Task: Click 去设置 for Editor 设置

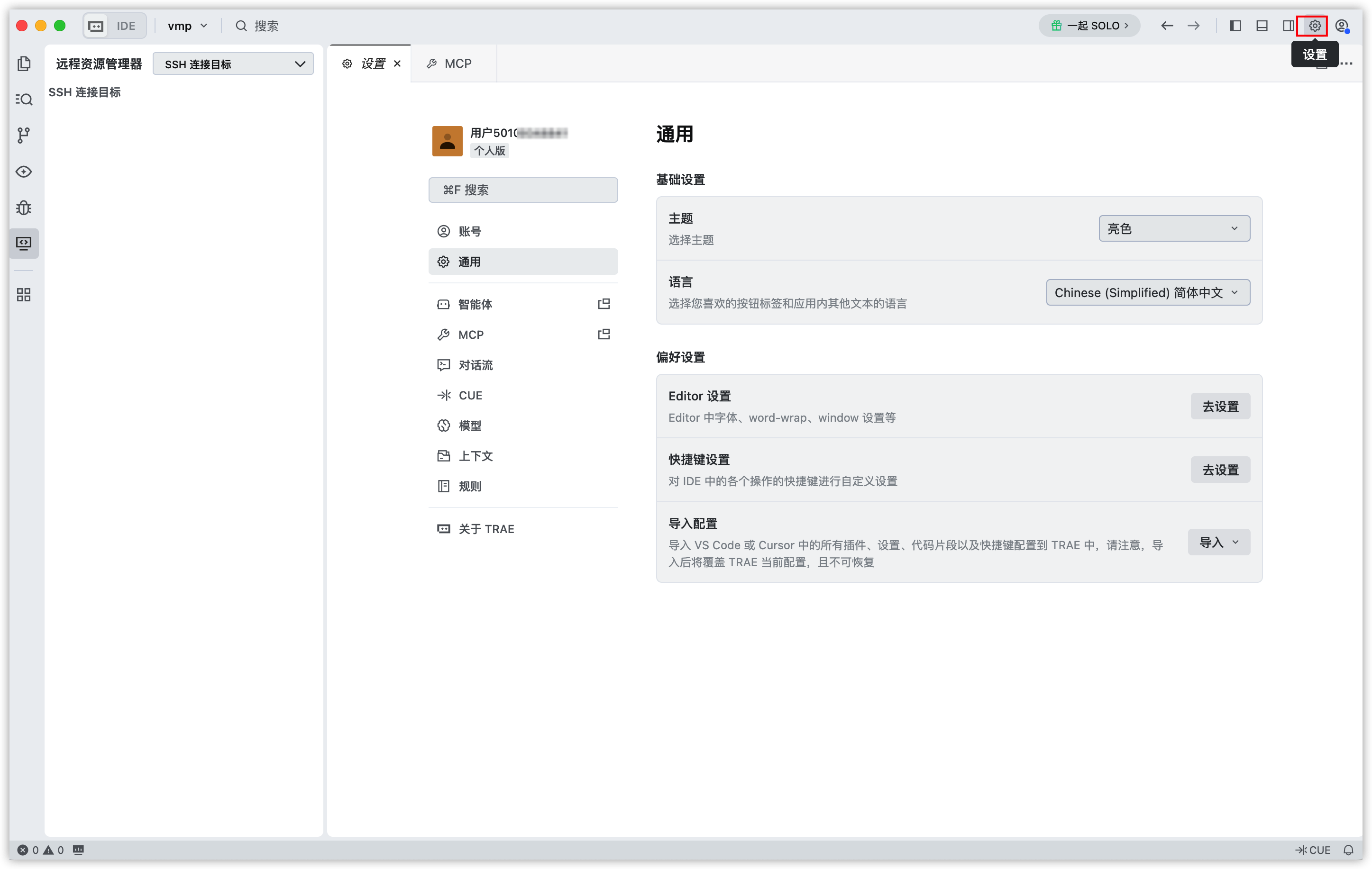Action: 1220,406
